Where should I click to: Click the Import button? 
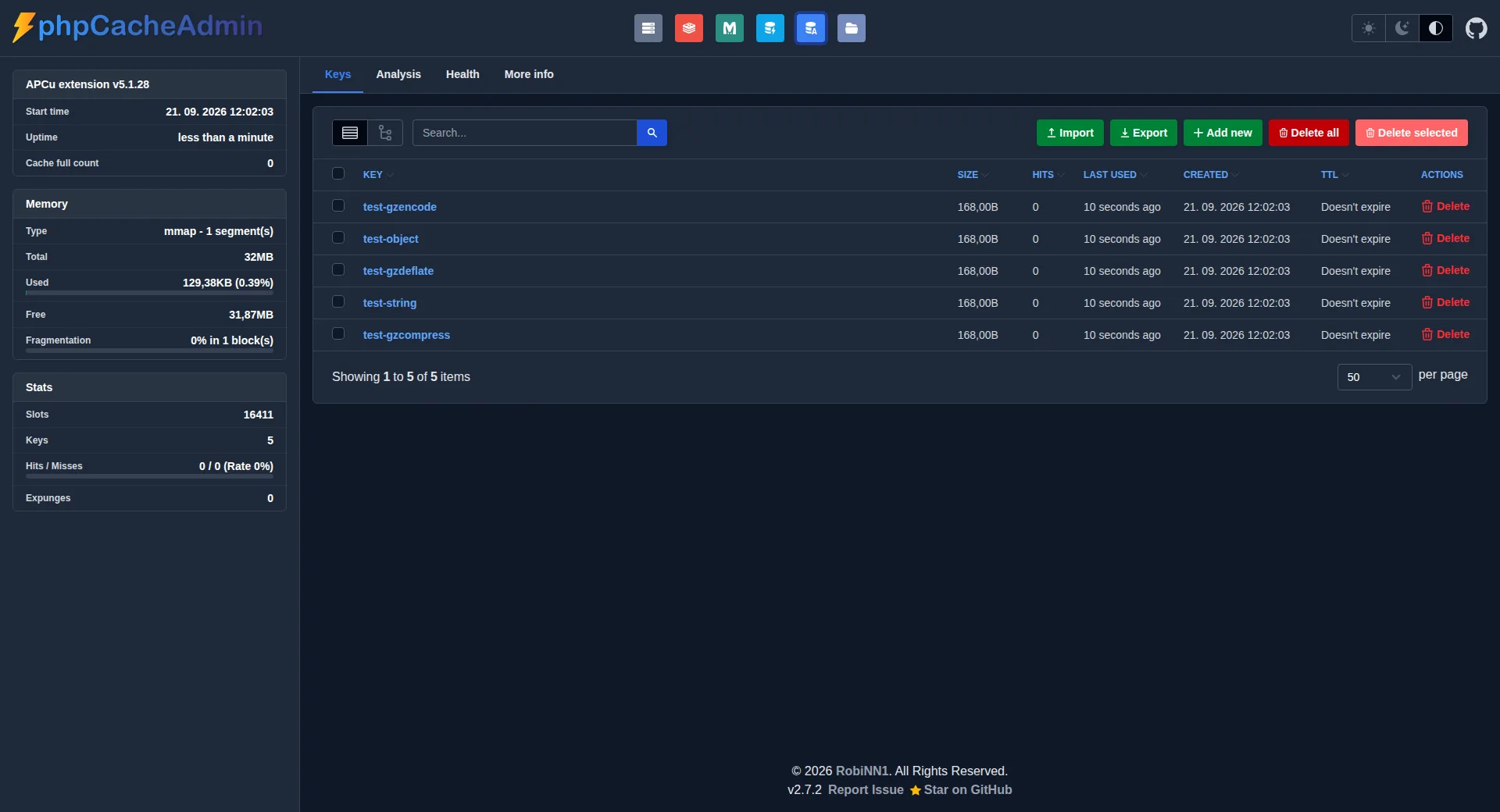1070,133
